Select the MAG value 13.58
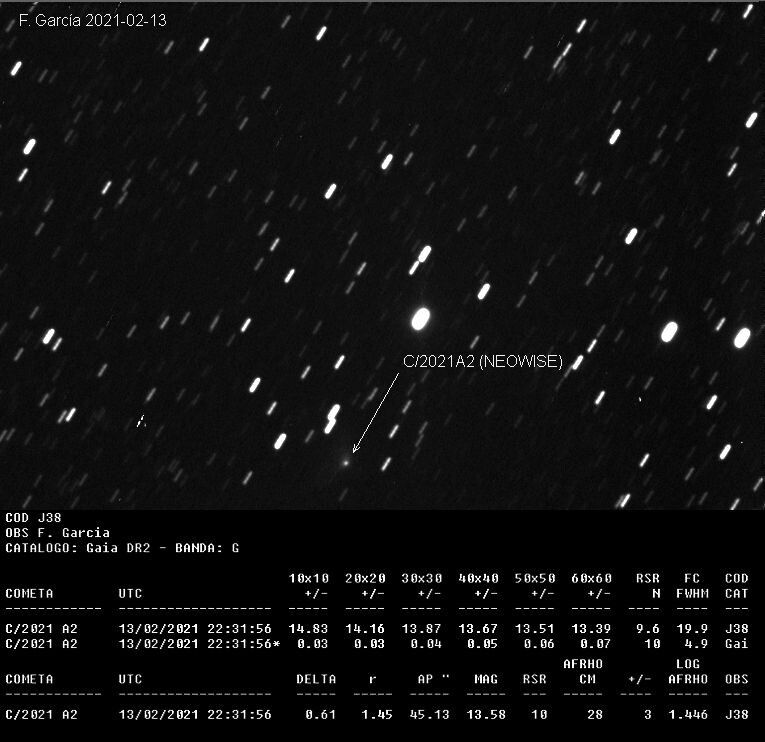The width and height of the screenshot is (765, 742). click(x=486, y=715)
